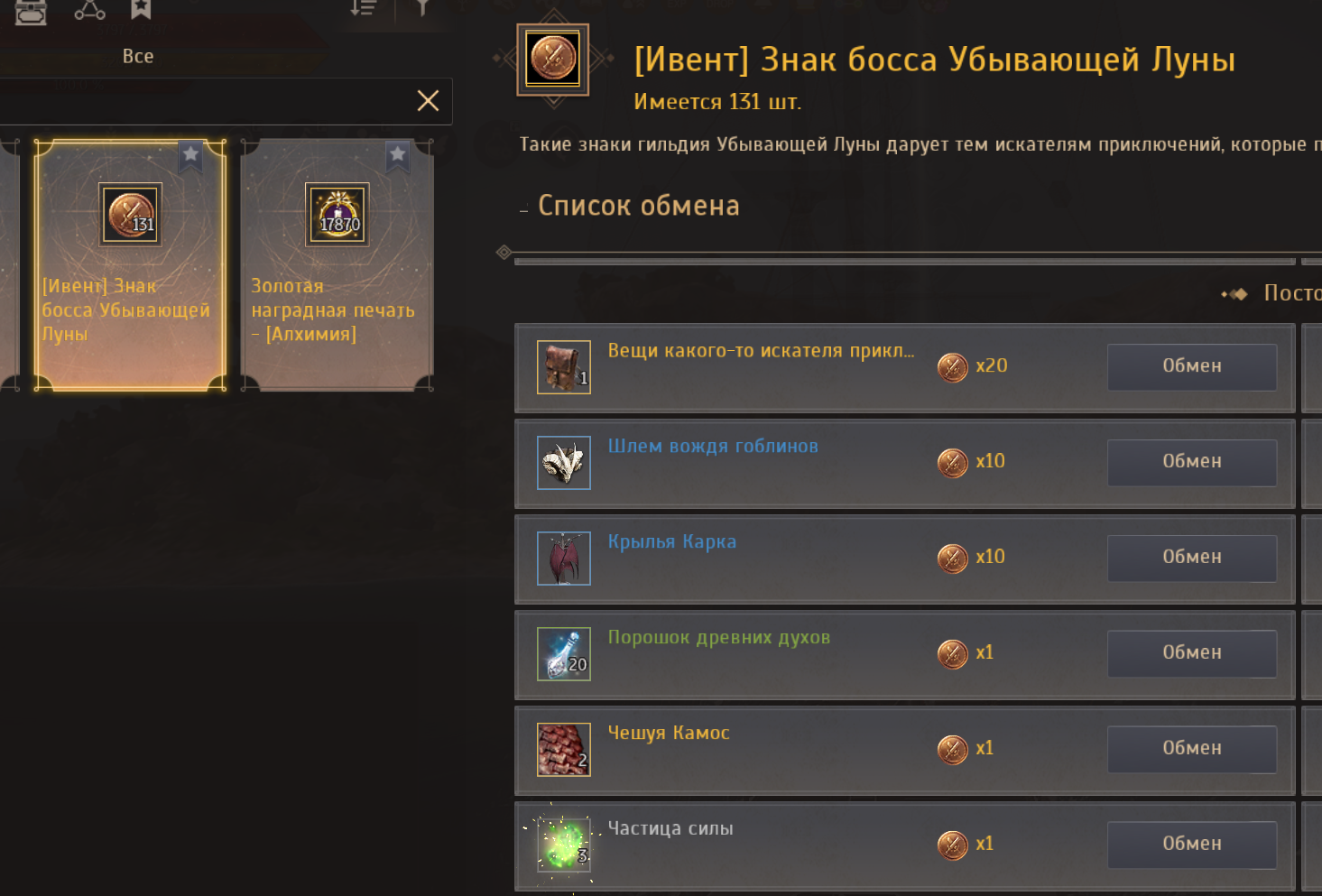Click the green Частица силы item icon
Screen dimensions: 1322x896
564,845
